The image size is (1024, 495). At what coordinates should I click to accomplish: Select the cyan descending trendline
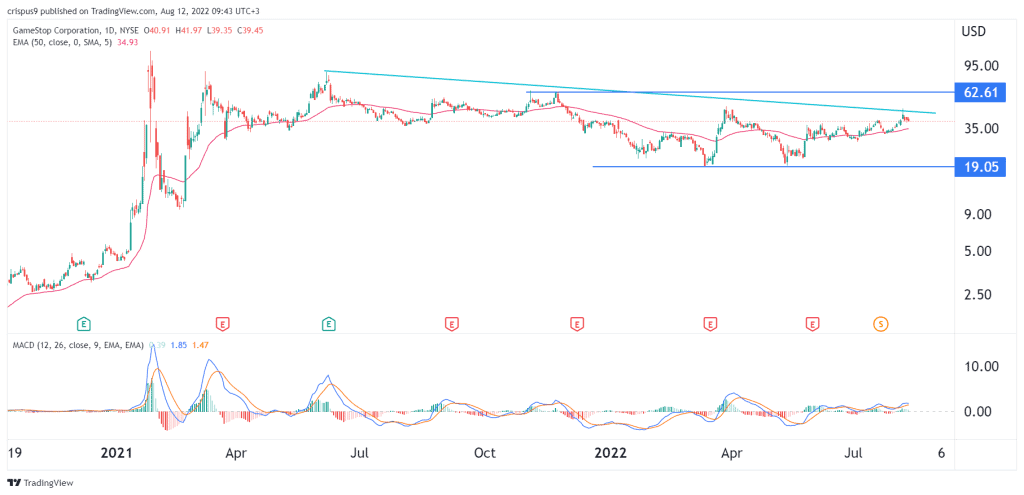(x=630, y=92)
